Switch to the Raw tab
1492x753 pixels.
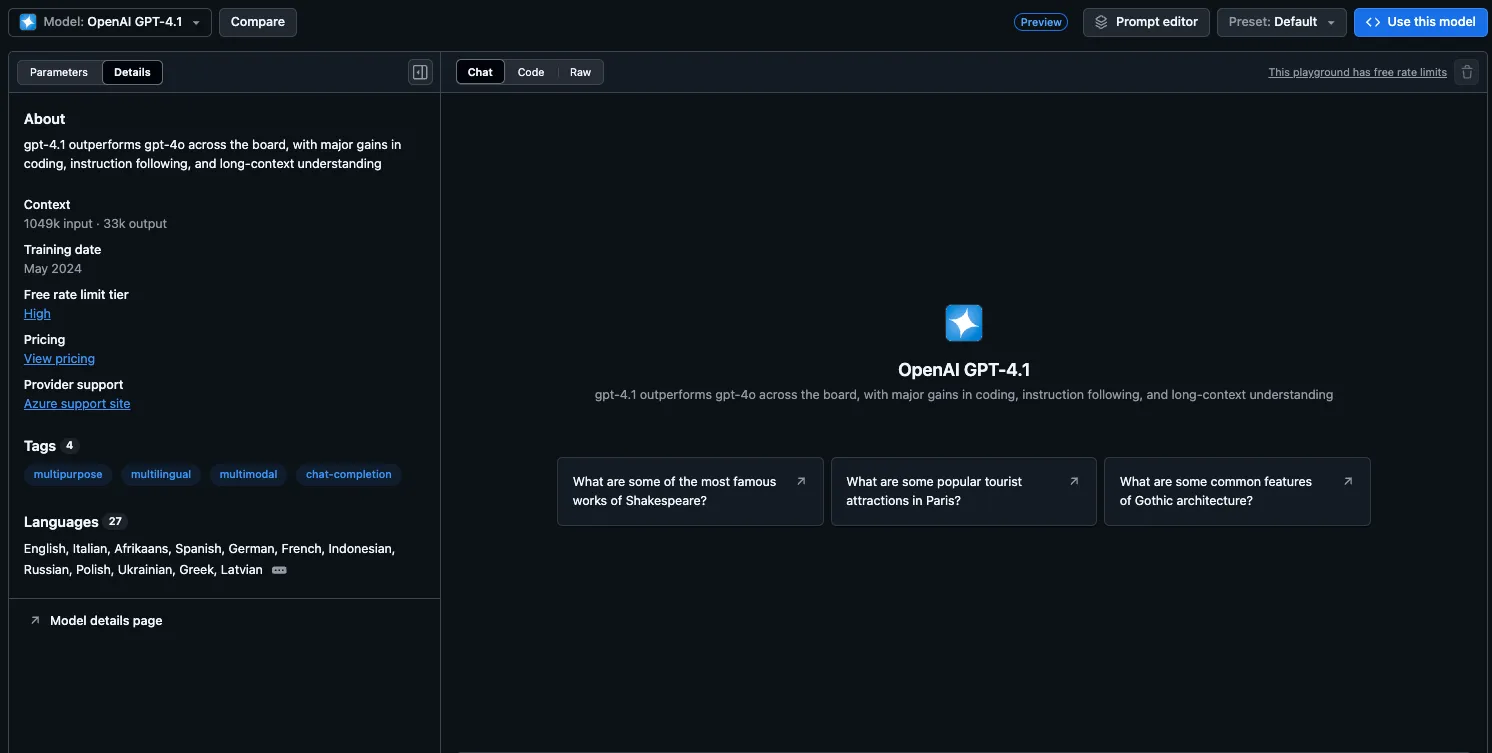click(580, 71)
